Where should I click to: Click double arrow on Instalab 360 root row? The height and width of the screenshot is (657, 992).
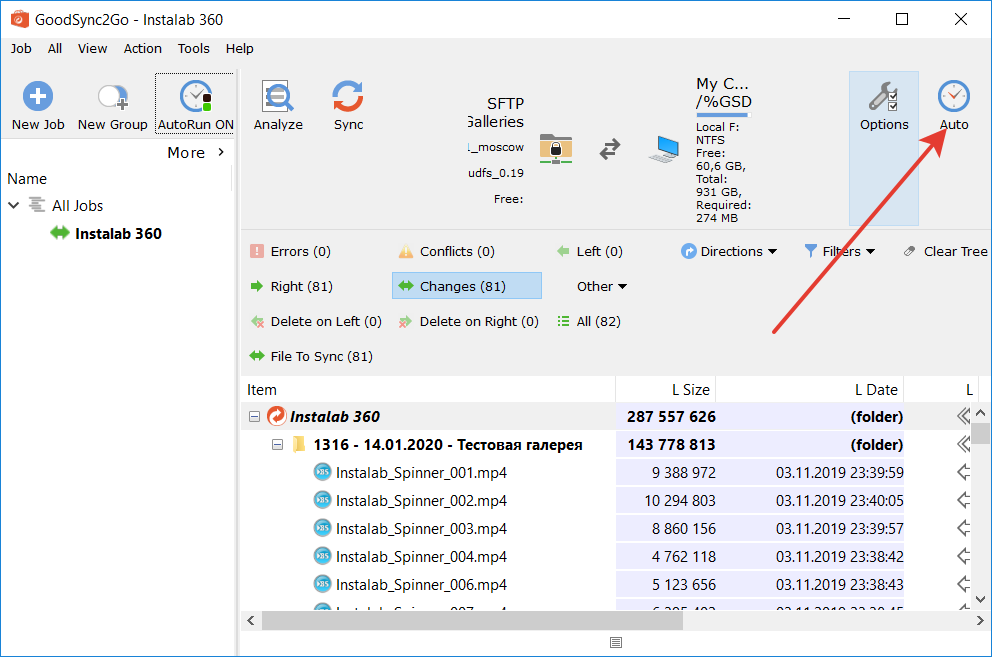point(963,416)
